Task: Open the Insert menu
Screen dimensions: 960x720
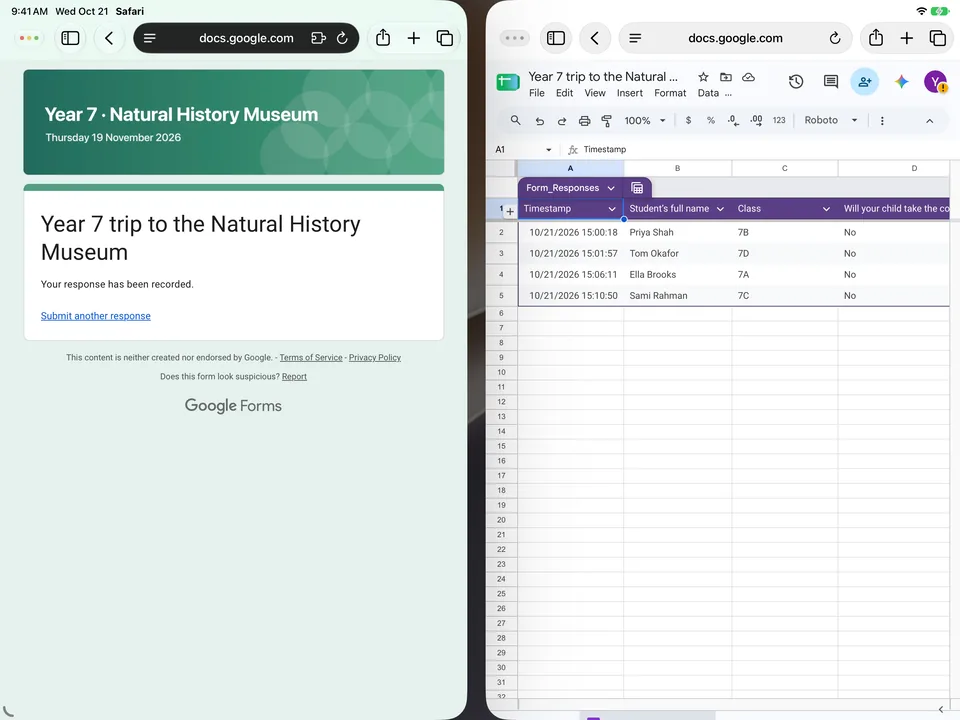Action: (629, 93)
